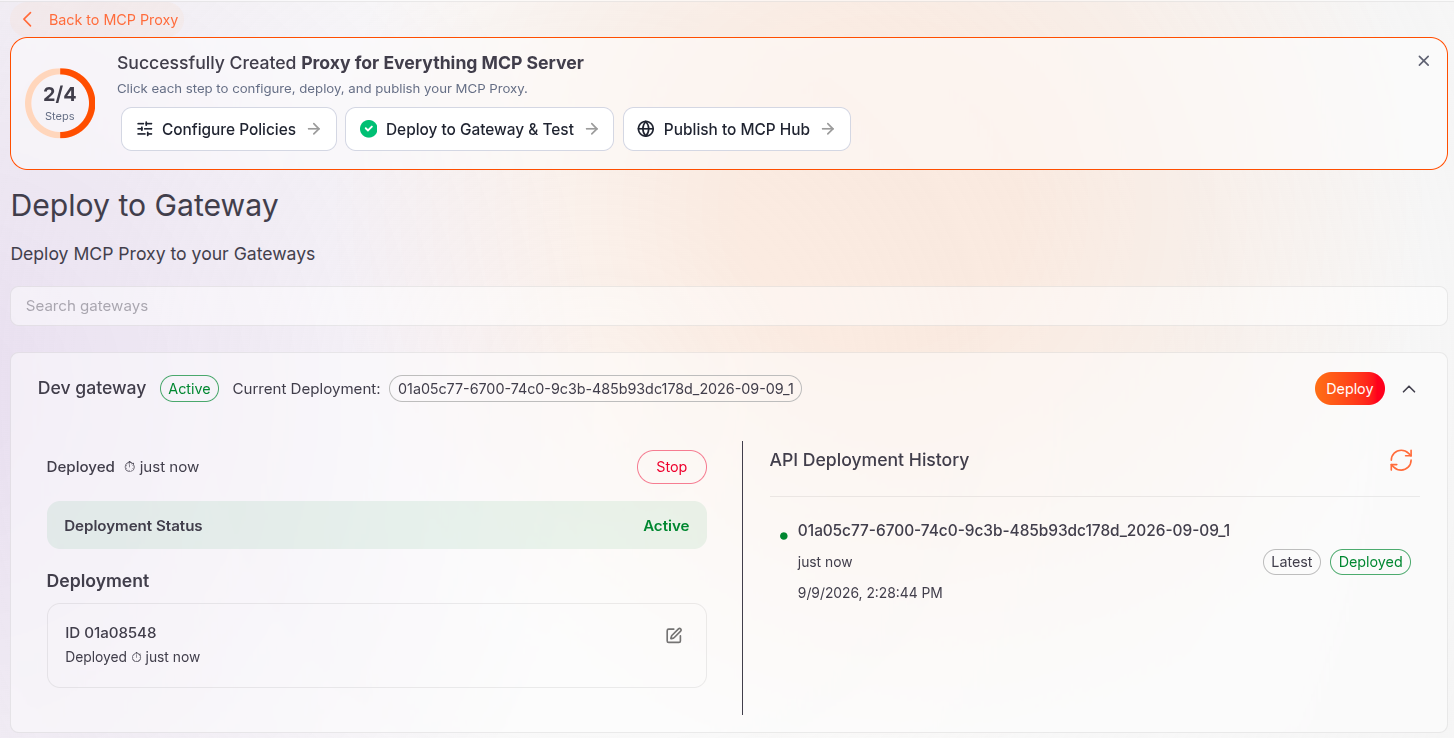Click the Latest badge
The height and width of the screenshot is (738, 1454).
click(1291, 562)
